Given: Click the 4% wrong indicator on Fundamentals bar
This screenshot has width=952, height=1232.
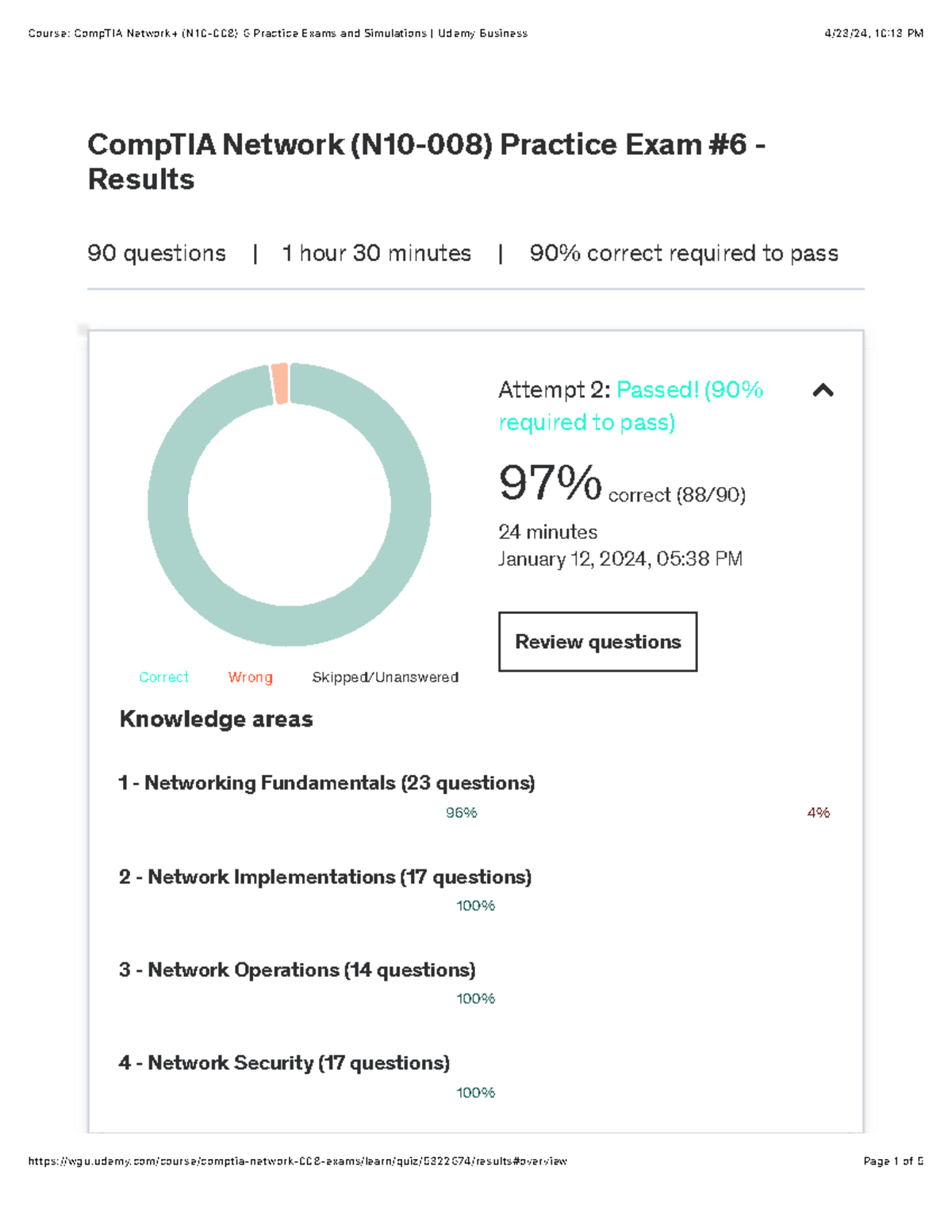Looking at the screenshot, I should (x=818, y=812).
